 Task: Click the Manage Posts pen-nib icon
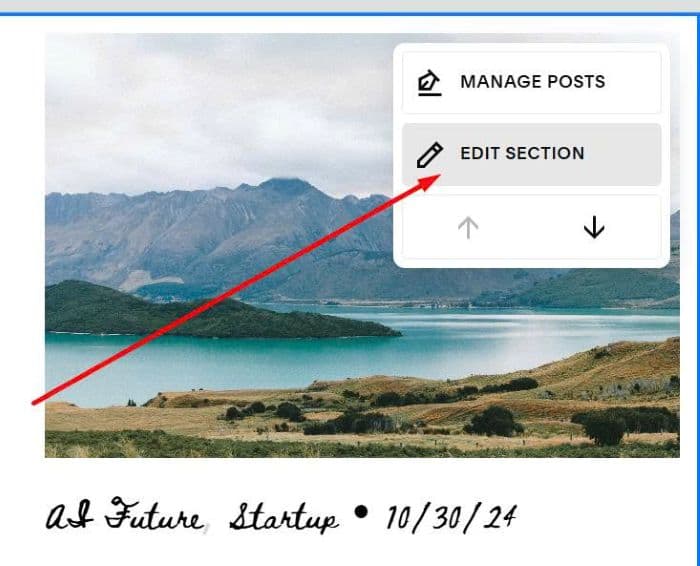429,83
